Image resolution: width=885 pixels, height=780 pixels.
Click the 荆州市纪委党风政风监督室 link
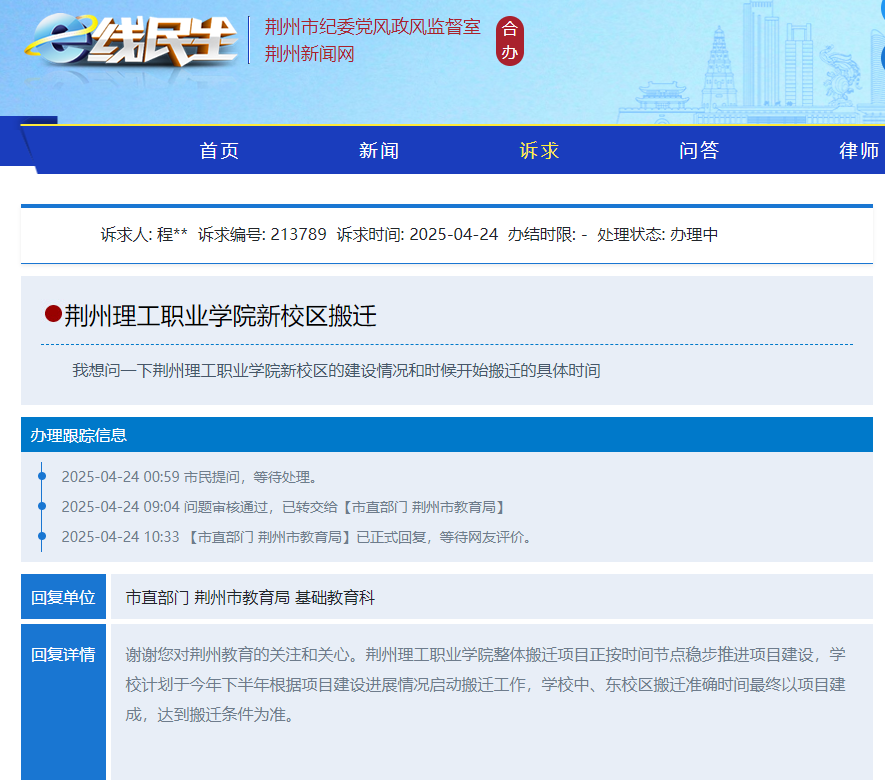[371, 27]
